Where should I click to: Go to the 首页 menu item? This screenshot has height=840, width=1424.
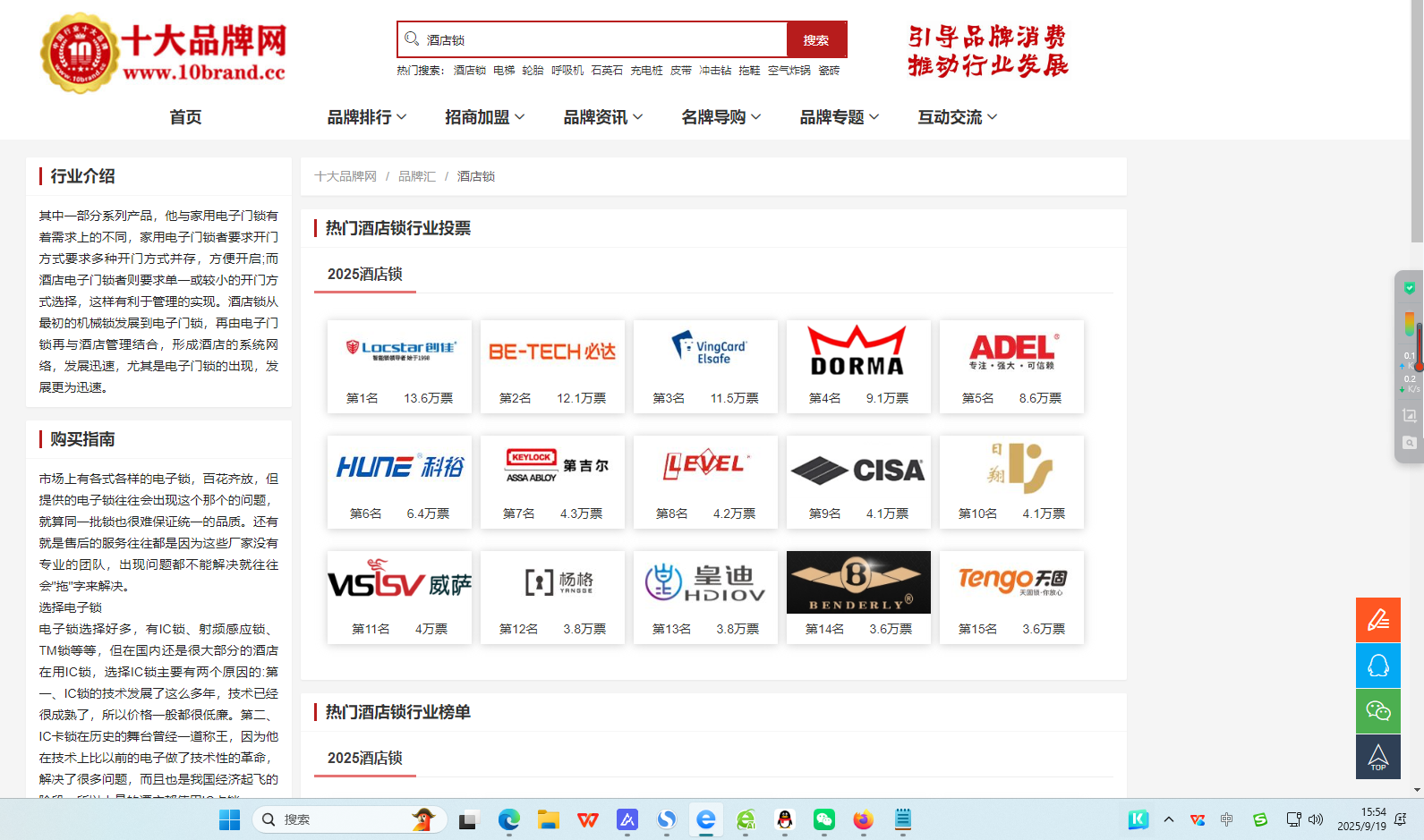coord(185,117)
